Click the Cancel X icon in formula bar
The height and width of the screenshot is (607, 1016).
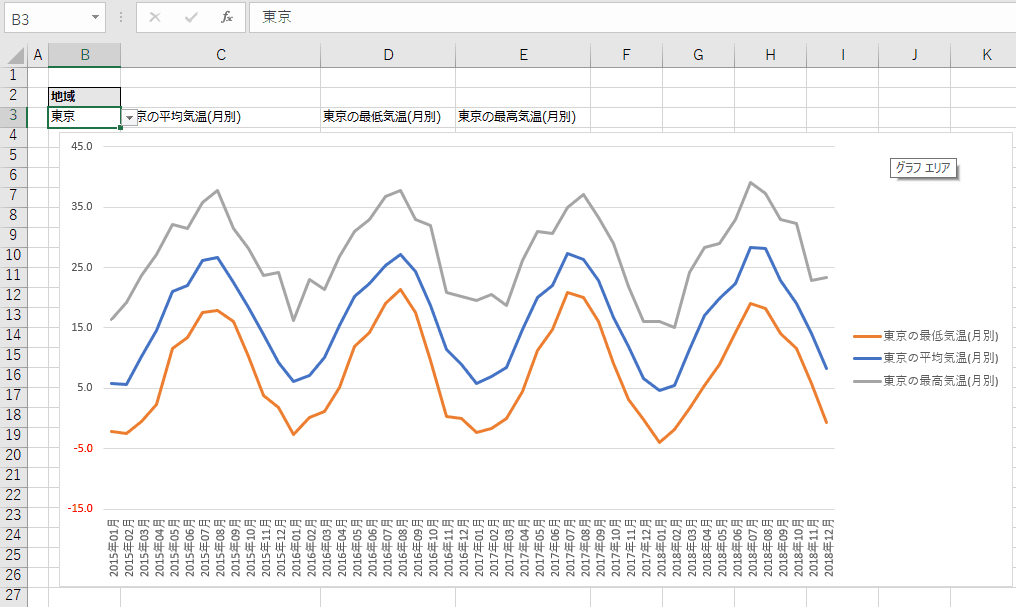pyautogui.click(x=155, y=17)
